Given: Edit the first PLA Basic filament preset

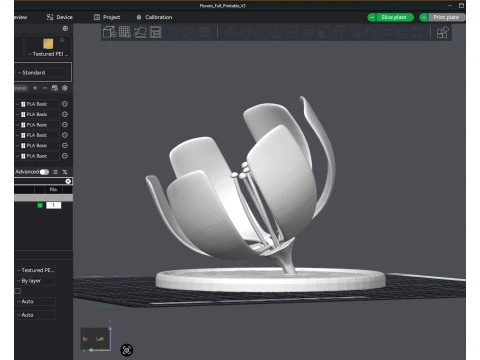Looking at the screenshot, I should pyautogui.click(x=65, y=104).
